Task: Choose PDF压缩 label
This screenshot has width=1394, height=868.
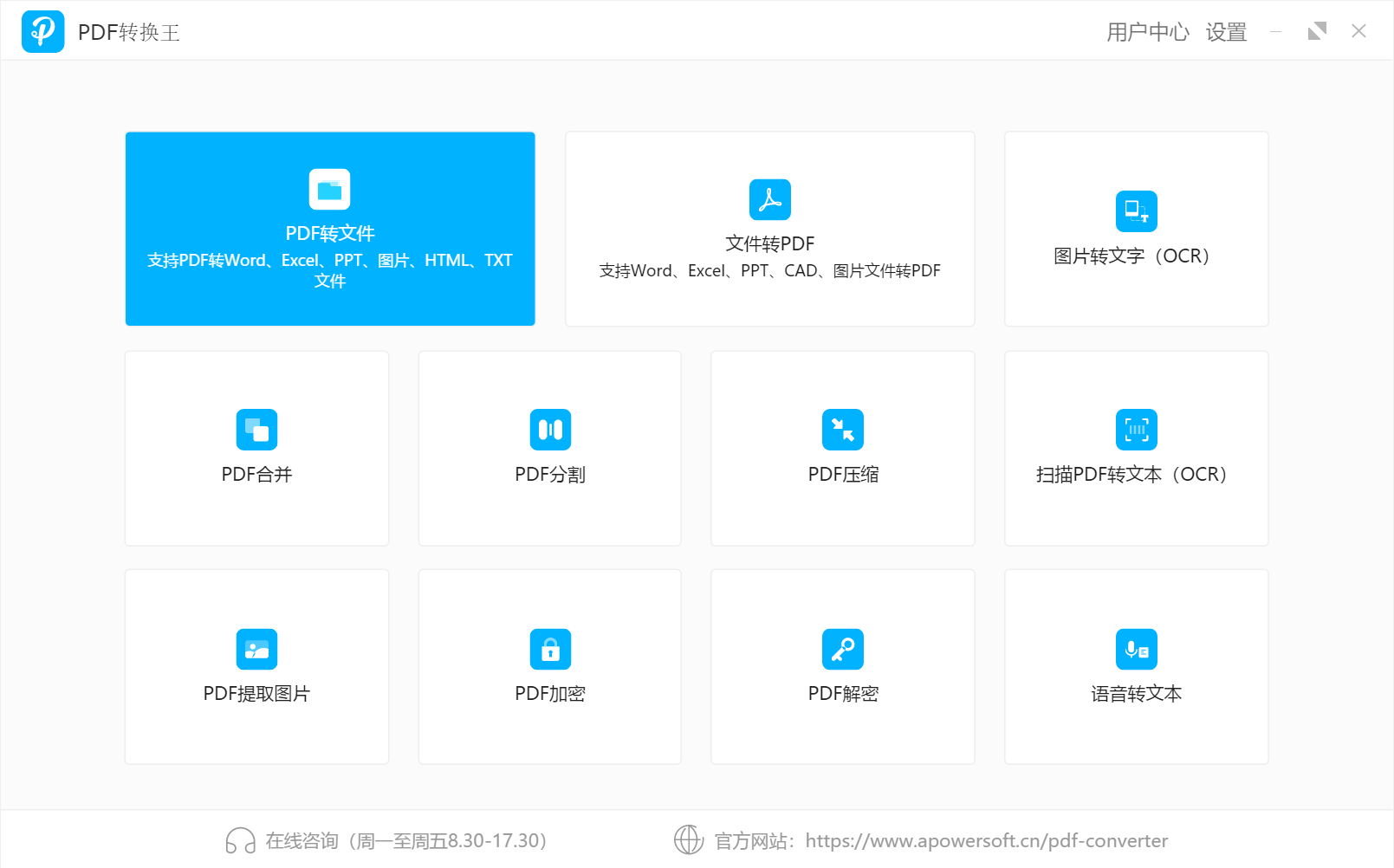Action: click(843, 474)
